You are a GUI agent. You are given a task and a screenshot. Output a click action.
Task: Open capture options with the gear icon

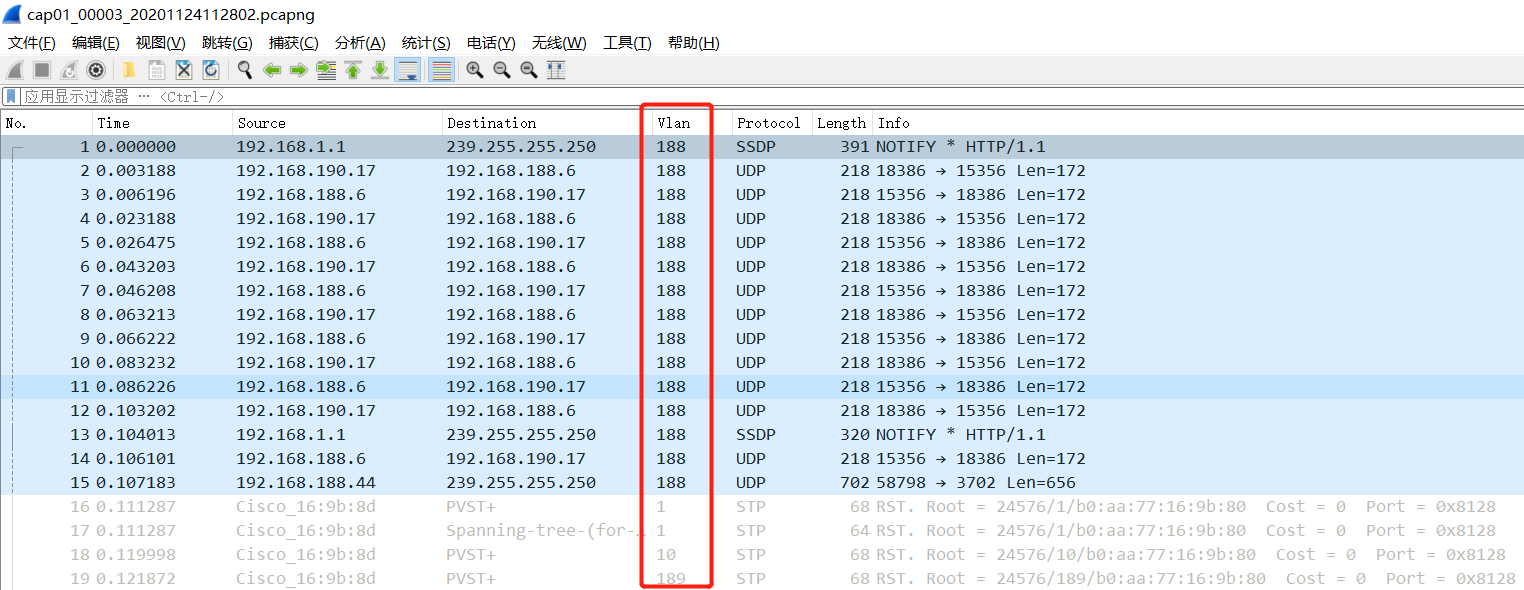(x=95, y=70)
